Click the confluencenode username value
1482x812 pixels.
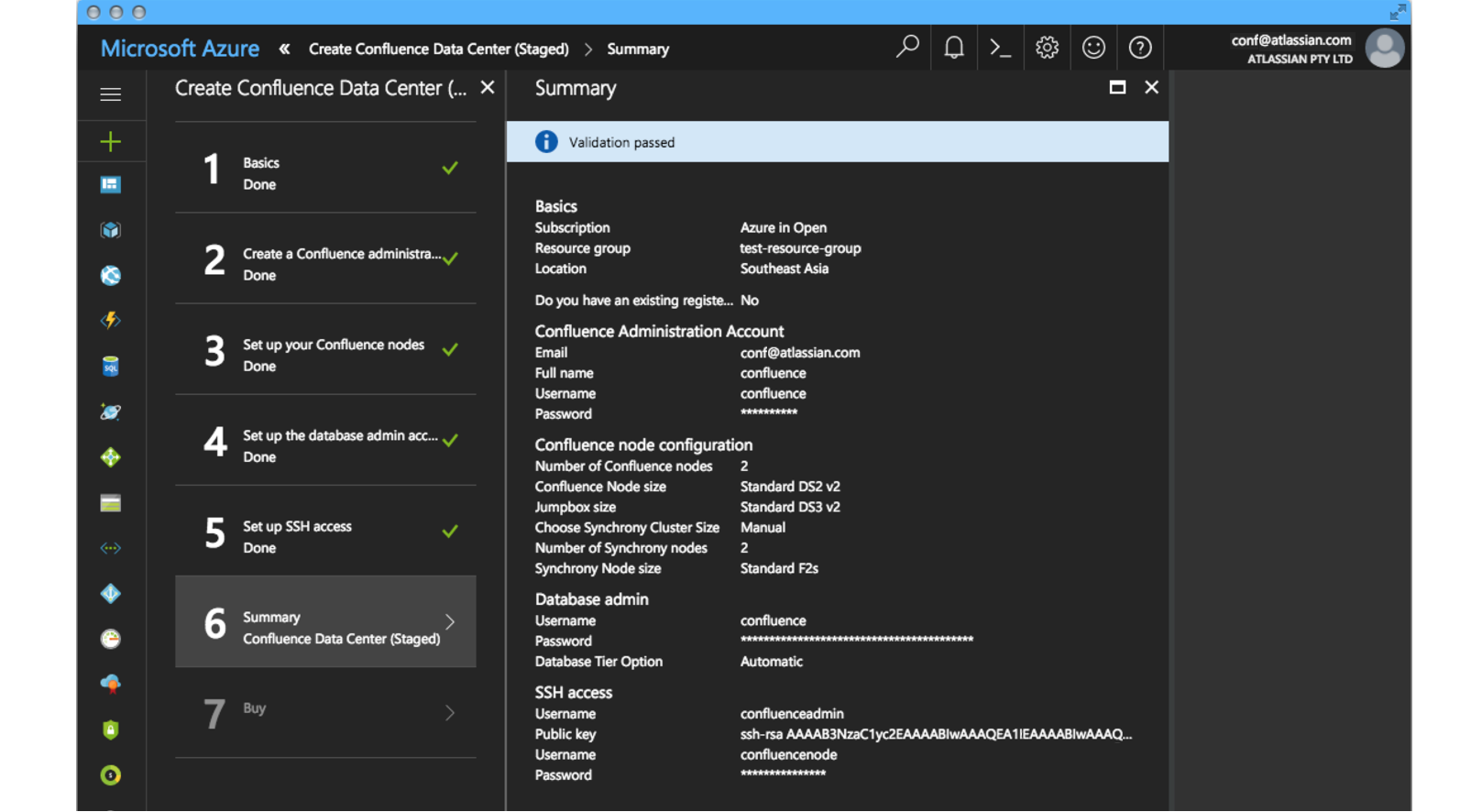point(788,755)
